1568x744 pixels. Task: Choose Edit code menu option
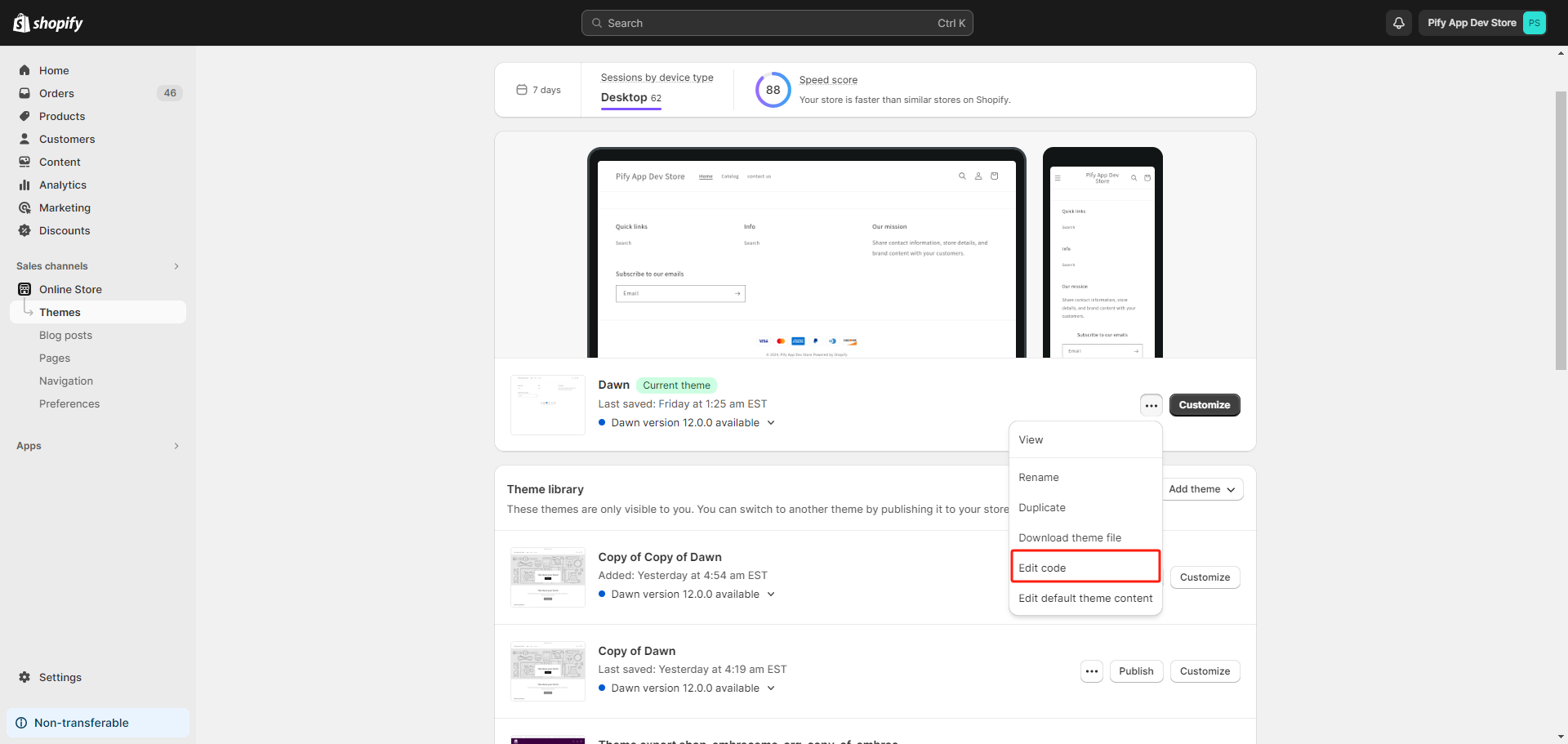pyautogui.click(x=1085, y=568)
